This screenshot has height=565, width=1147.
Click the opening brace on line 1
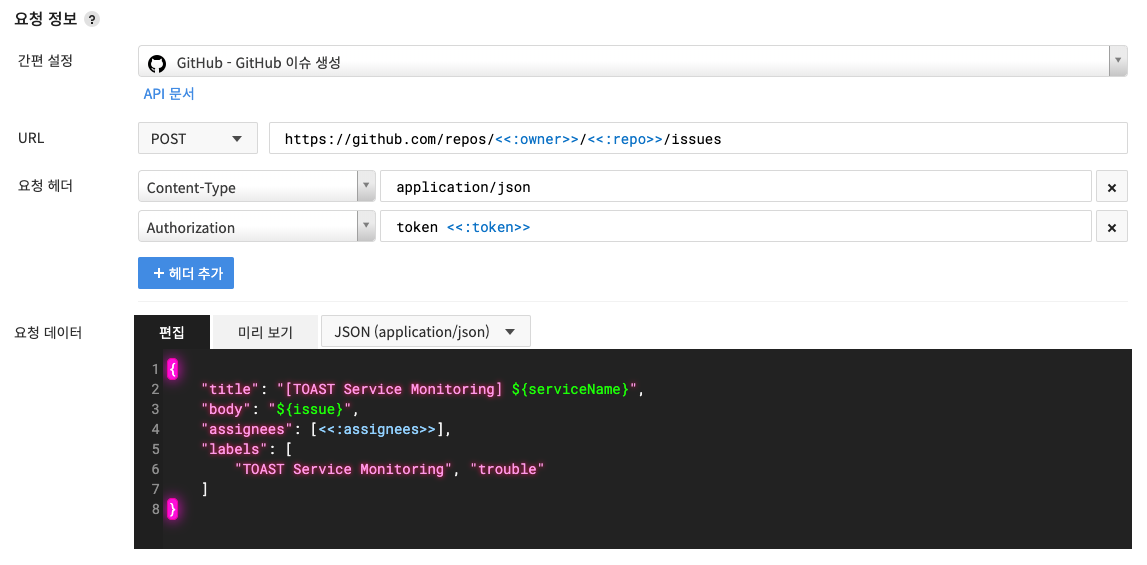click(173, 370)
